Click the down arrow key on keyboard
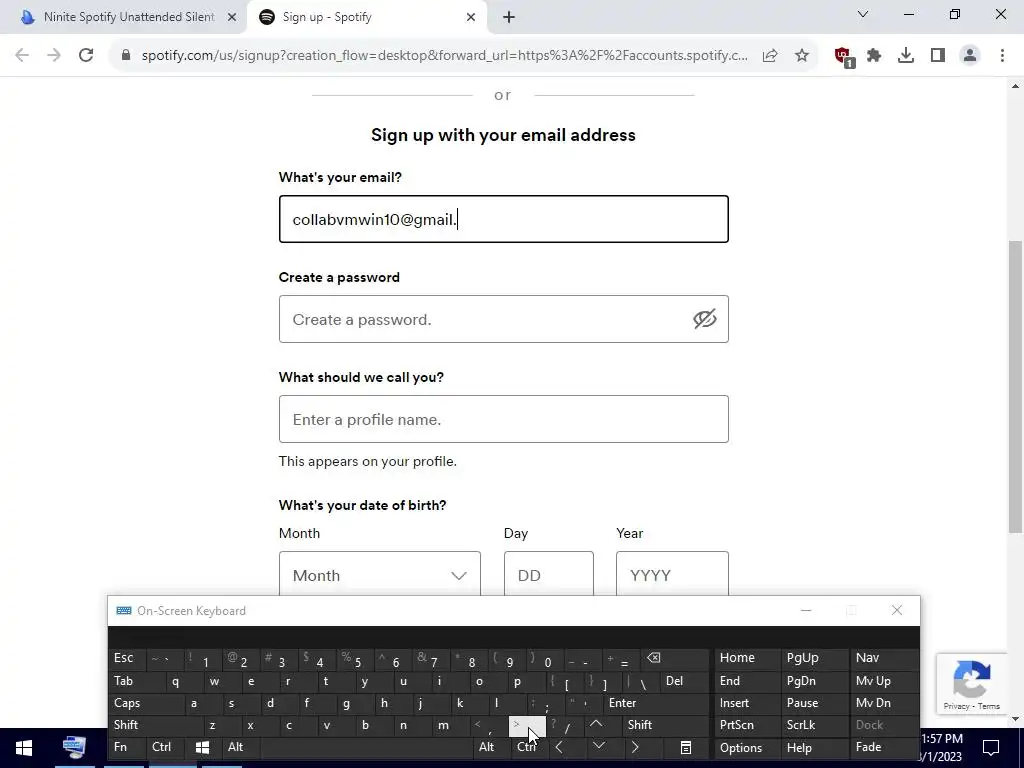Screen dimensions: 1024x768 pyautogui.click(x=599, y=747)
